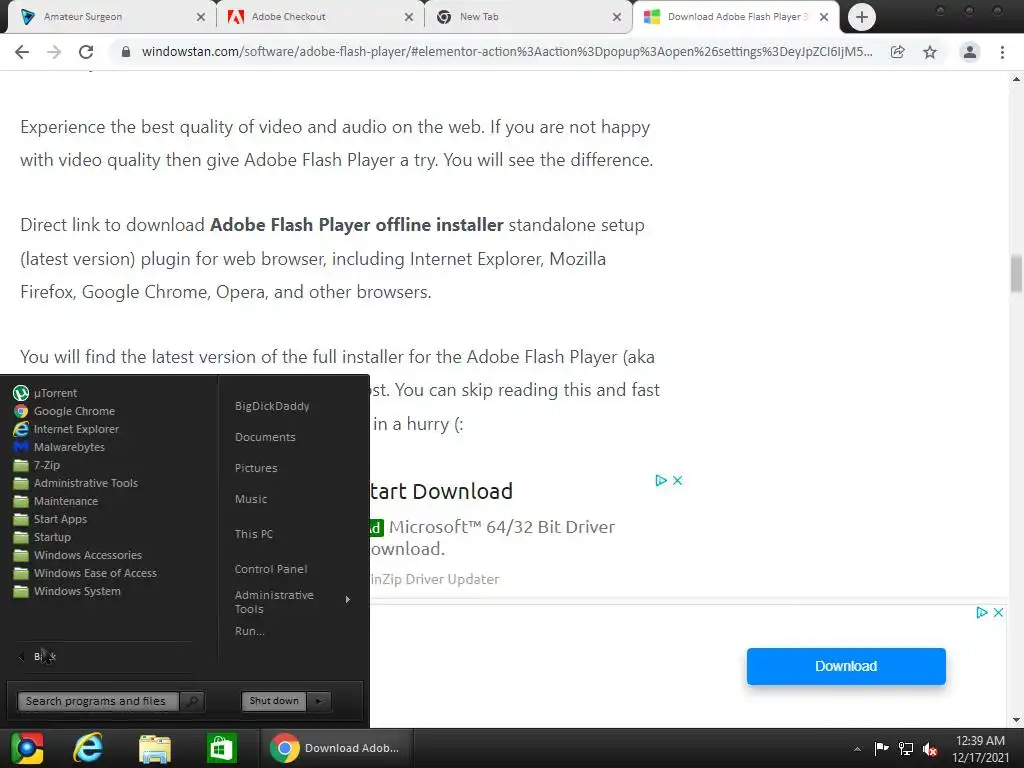1024x768 pixels.
Task: Click the muted volume tray icon
Action: (x=930, y=749)
